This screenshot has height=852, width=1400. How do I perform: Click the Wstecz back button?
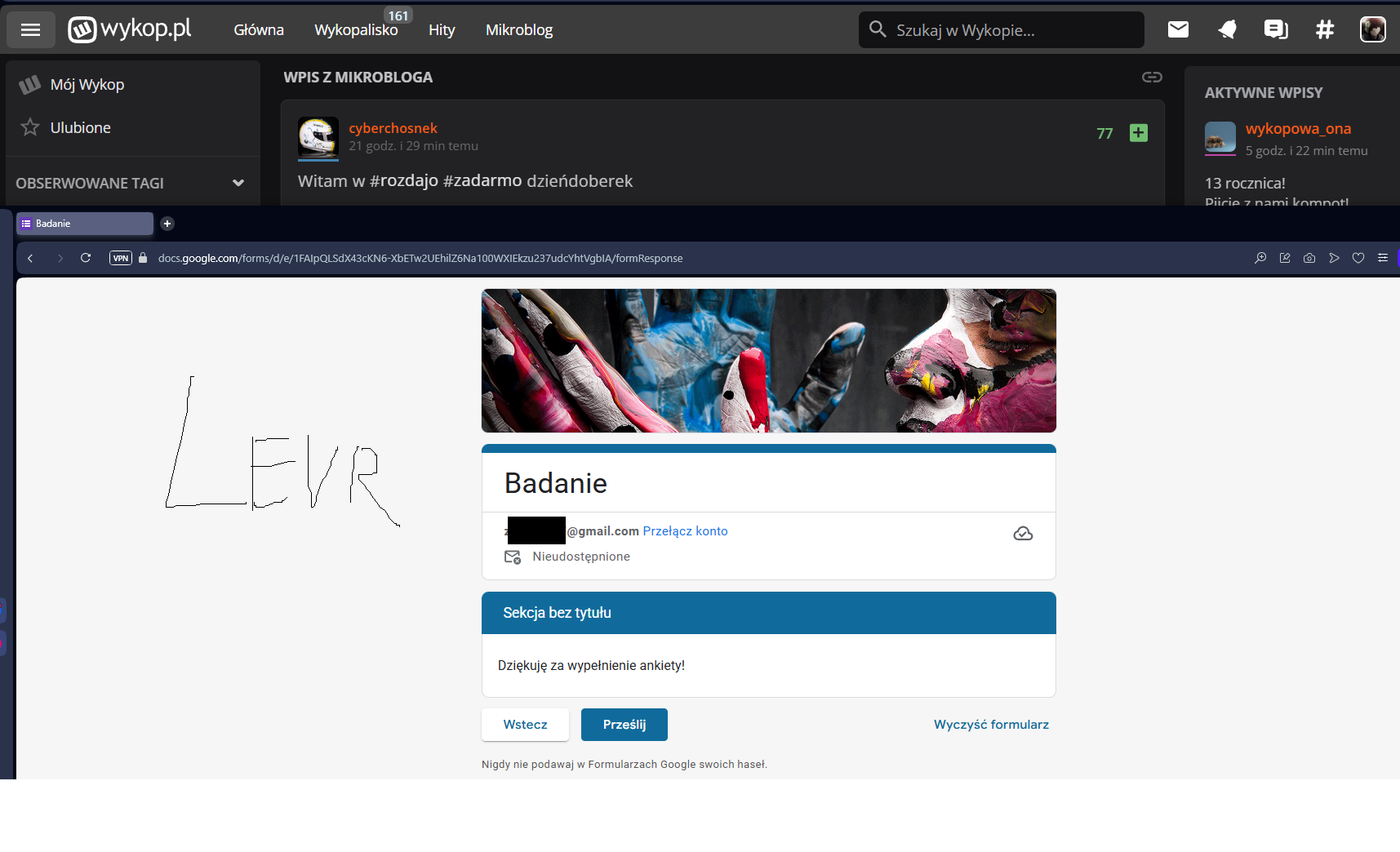(x=525, y=725)
